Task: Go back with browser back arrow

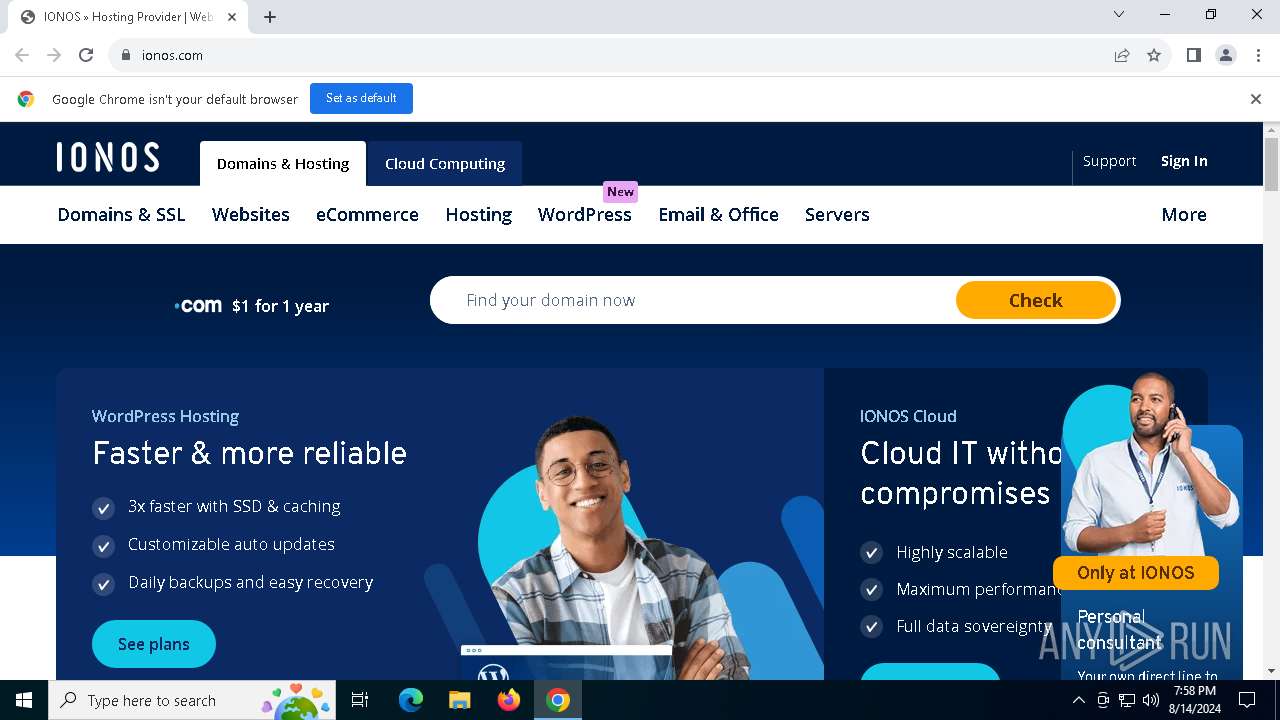Action: [22, 55]
